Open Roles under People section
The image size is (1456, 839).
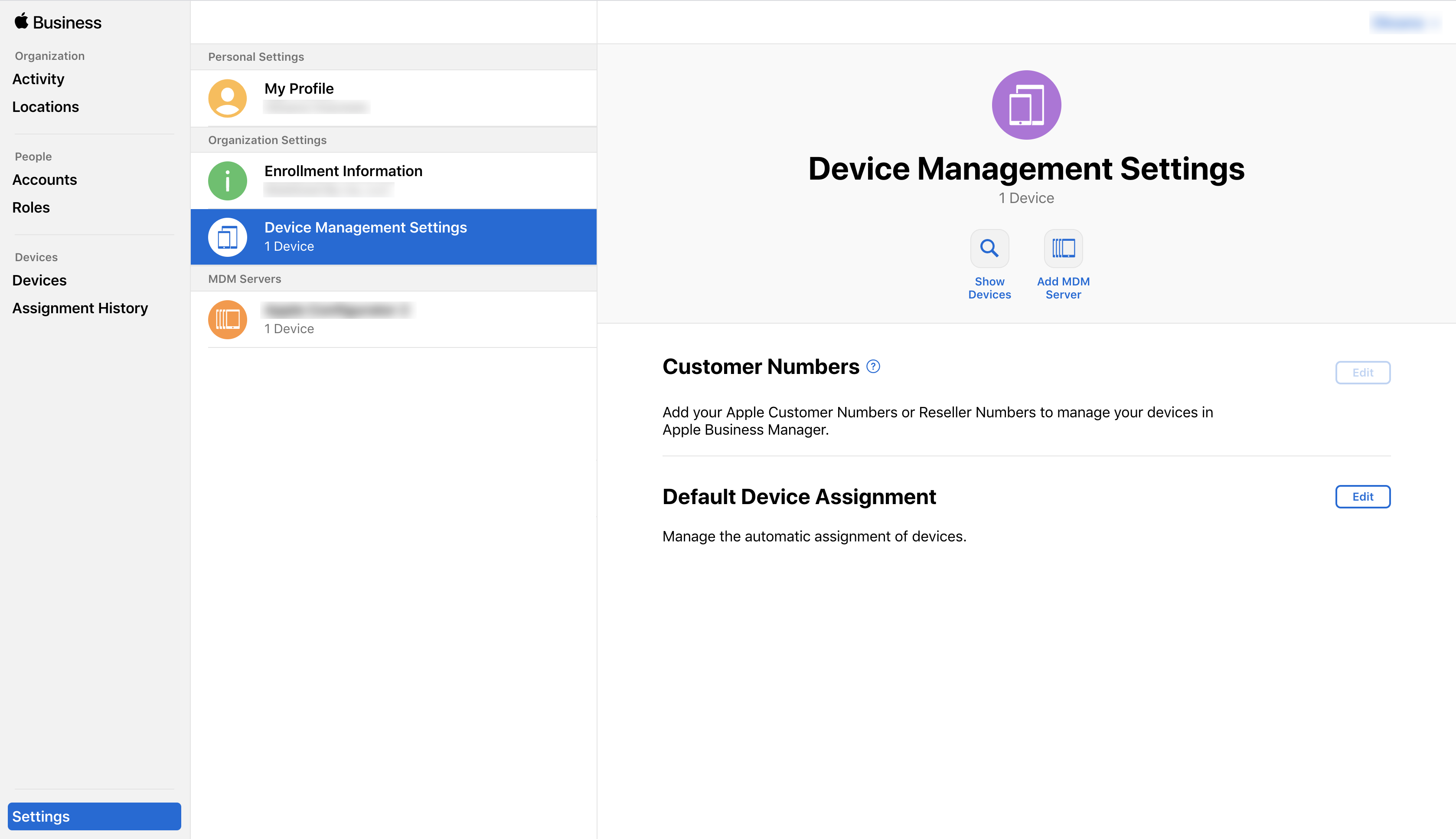[30, 207]
